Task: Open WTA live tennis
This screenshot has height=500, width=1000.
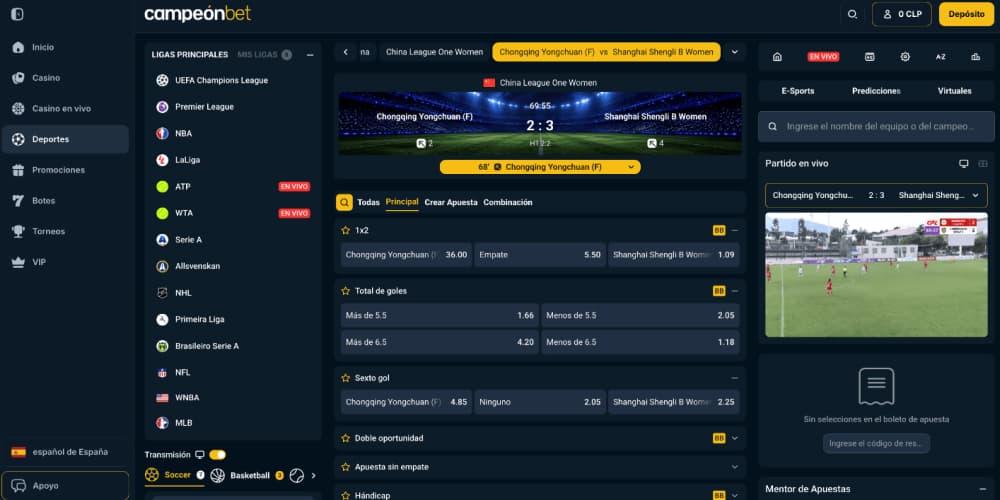Action: [233, 213]
